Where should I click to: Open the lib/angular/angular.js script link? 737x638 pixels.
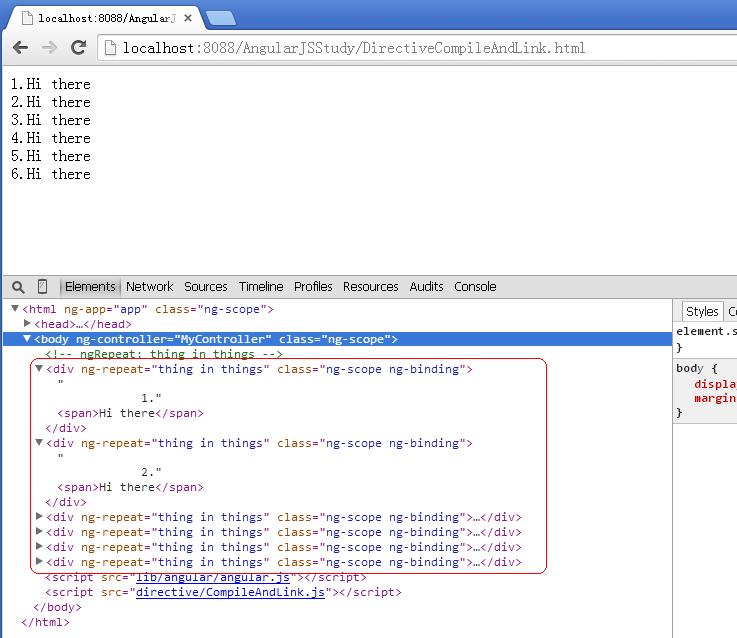[x=212, y=577]
